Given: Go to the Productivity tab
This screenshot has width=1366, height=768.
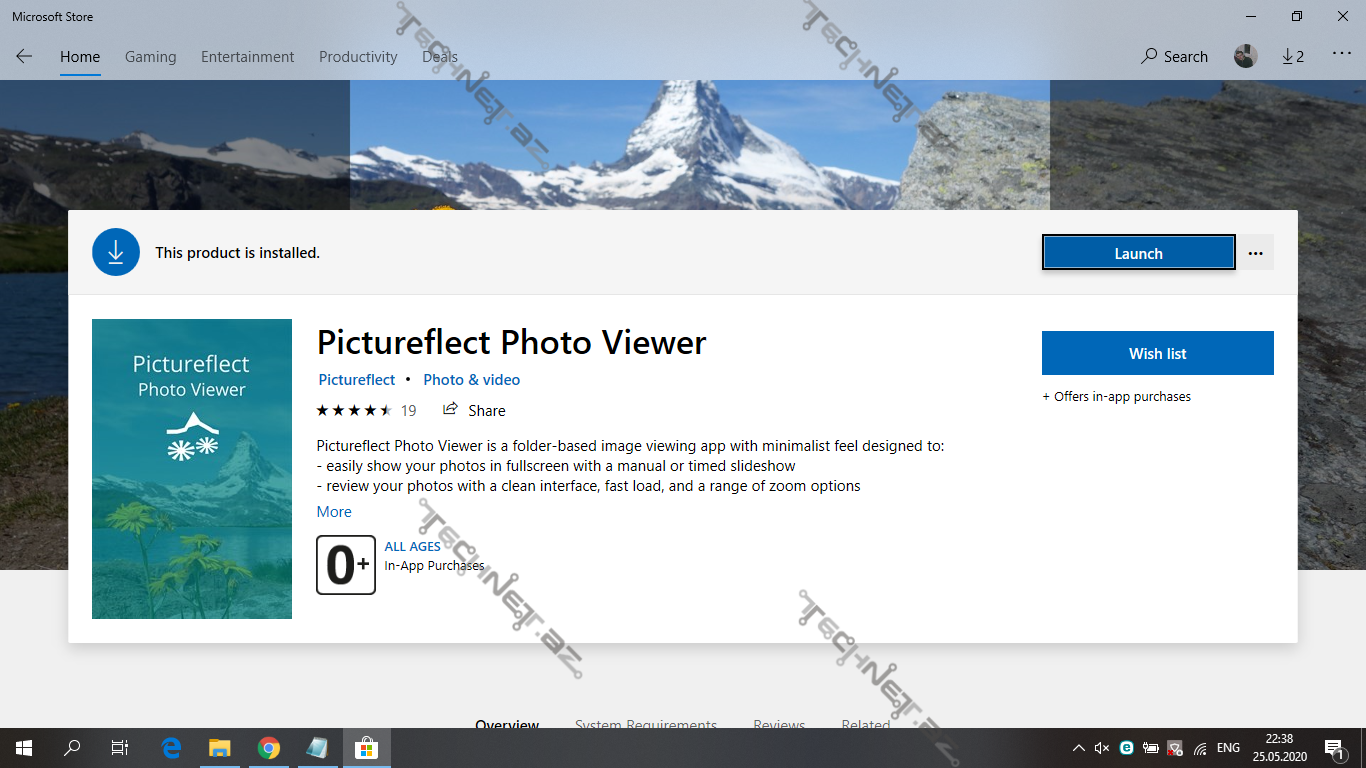Looking at the screenshot, I should pos(358,57).
